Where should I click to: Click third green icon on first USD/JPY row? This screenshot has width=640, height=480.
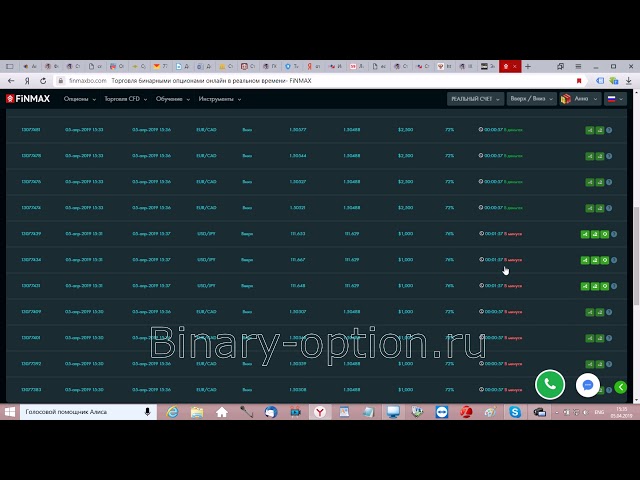pos(603,234)
